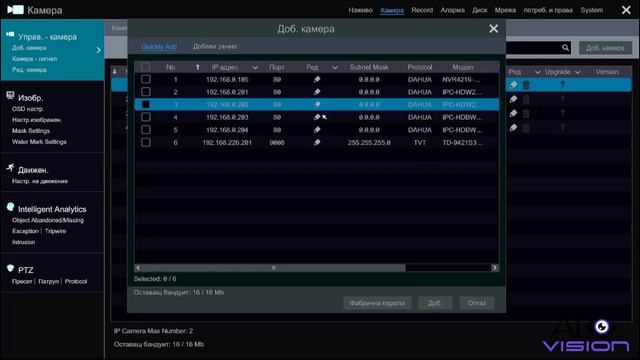The height and width of the screenshot is (360, 640).
Task: Click the Доб. button in dialog
Action: (435, 303)
